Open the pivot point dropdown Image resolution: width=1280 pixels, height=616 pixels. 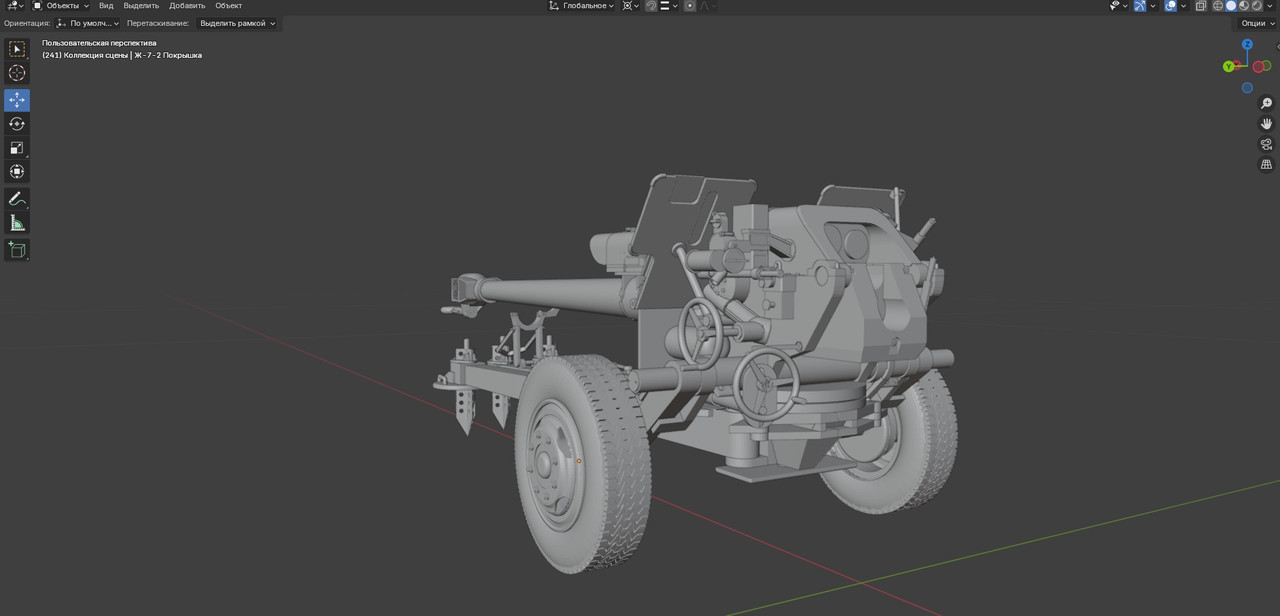[631, 5]
